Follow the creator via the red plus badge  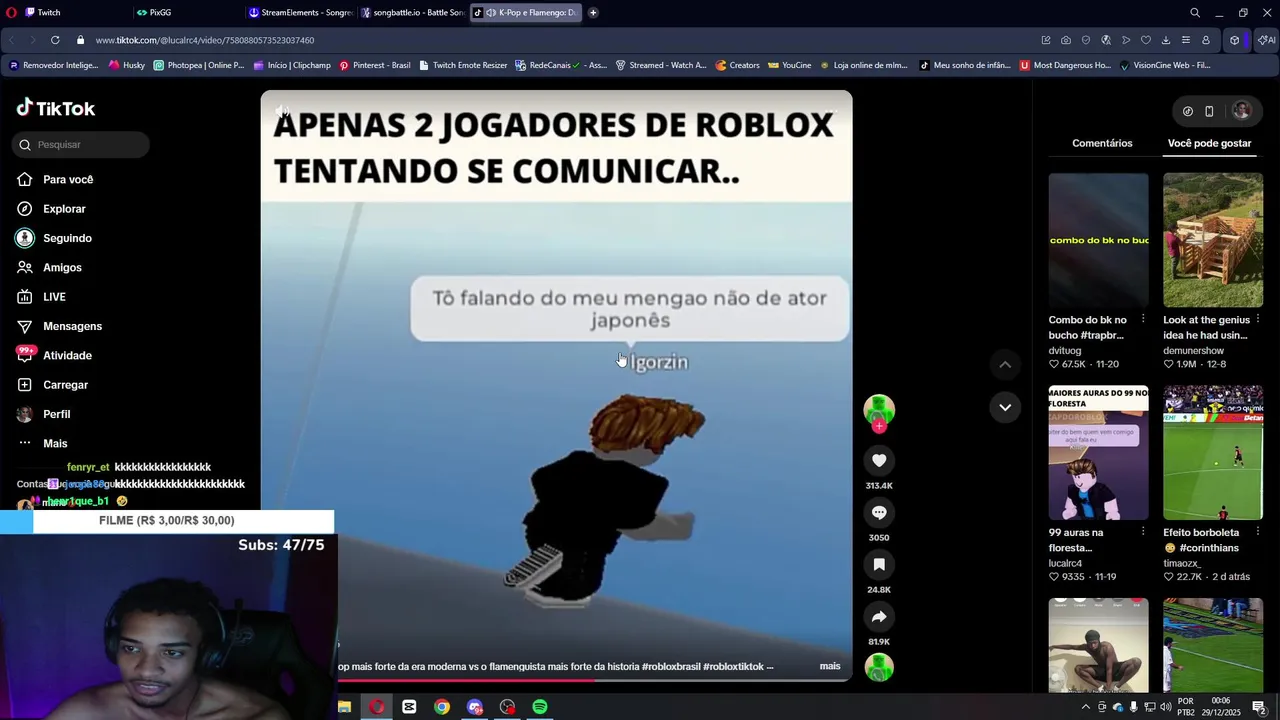tap(879, 426)
